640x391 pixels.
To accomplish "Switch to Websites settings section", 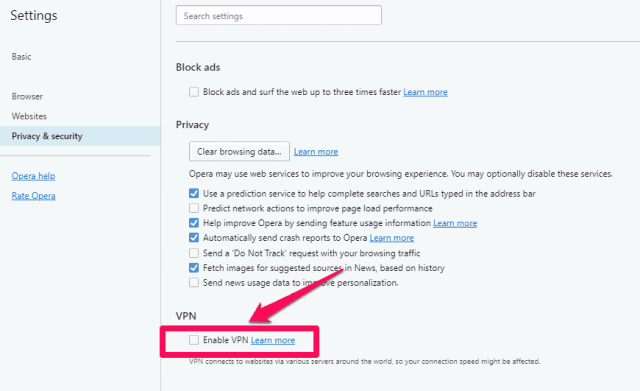I will click(29, 116).
